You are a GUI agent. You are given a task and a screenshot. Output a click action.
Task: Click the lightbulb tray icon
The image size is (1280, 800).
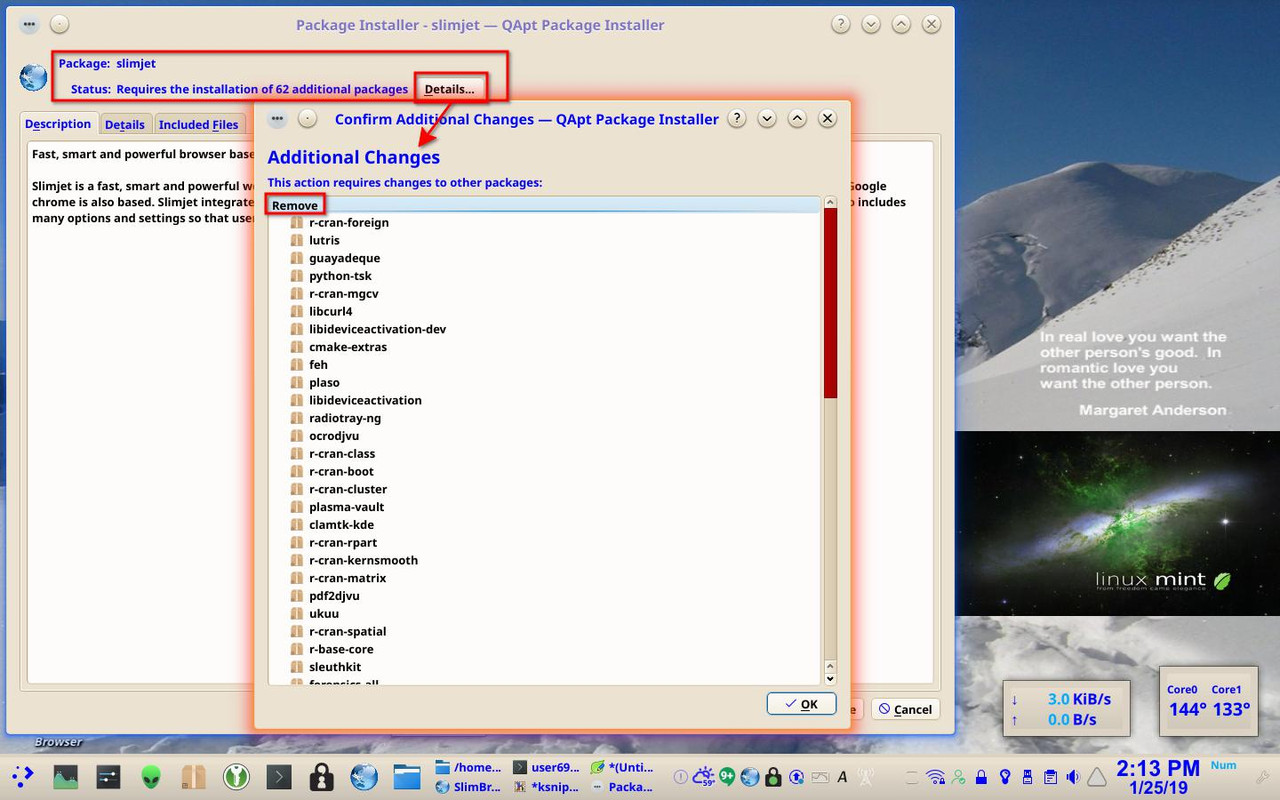coord(1005,777)
